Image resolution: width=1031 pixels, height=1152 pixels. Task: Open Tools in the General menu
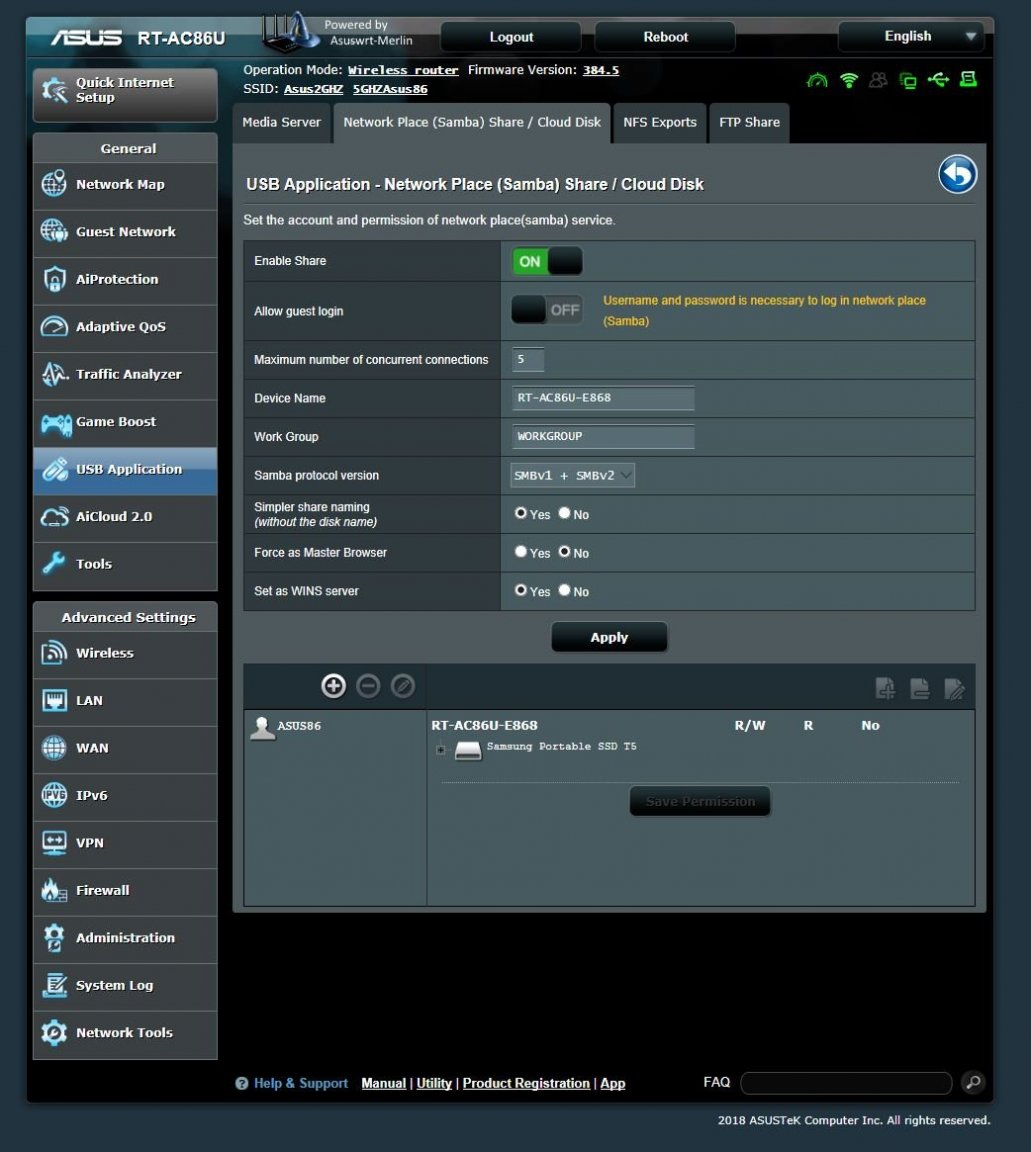(x=125, y=564)
